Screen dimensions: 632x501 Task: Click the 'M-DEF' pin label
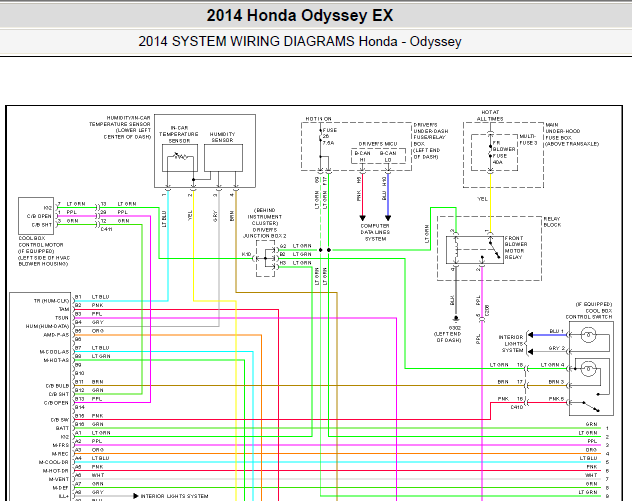[x=61, y=488]
